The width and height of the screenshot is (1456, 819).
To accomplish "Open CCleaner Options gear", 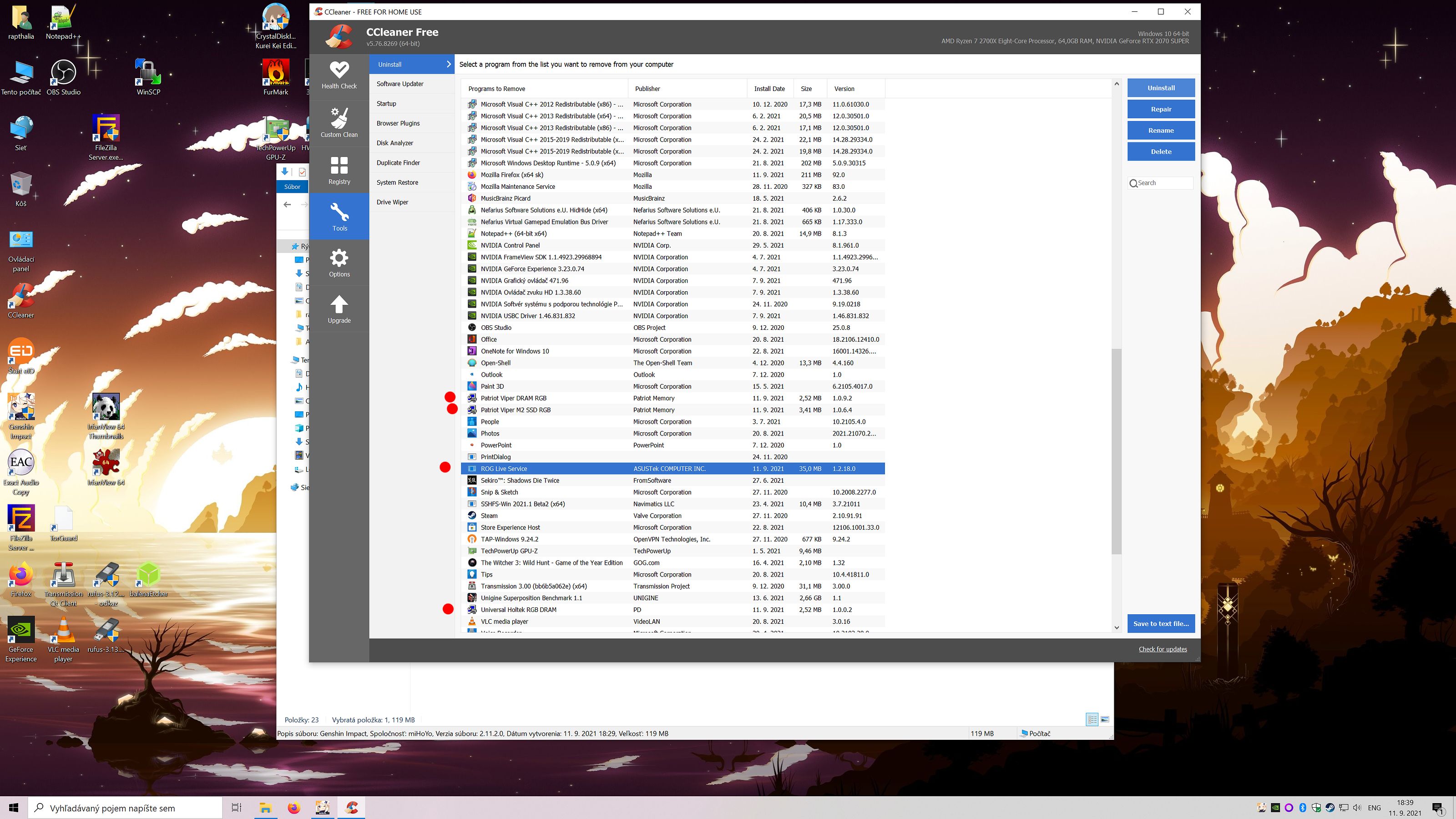I will (x=339, y=263).
